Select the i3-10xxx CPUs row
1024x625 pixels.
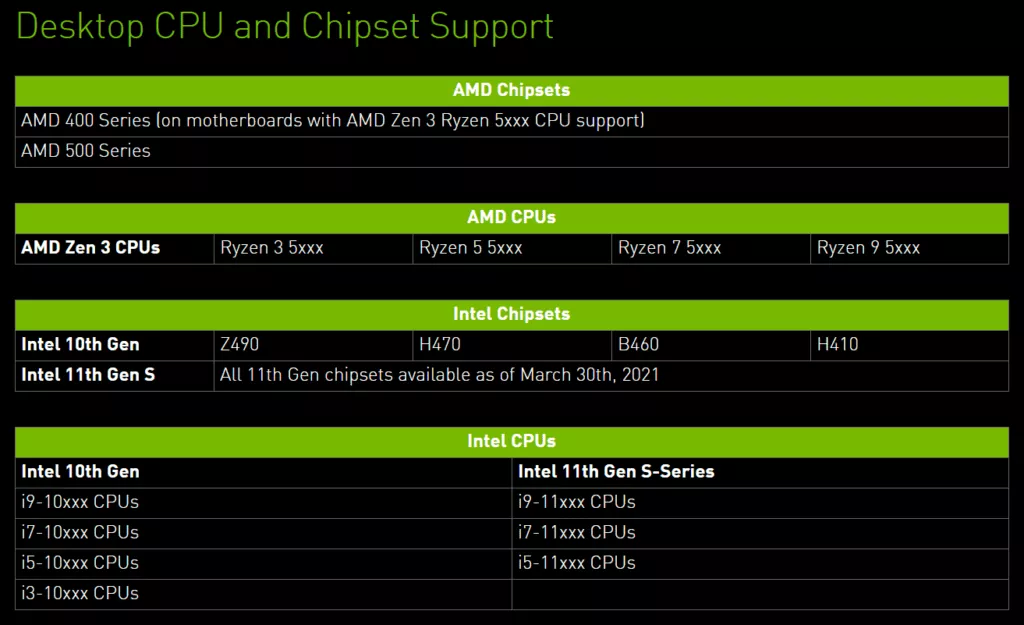pyautogui.click(x=264, y=594)
